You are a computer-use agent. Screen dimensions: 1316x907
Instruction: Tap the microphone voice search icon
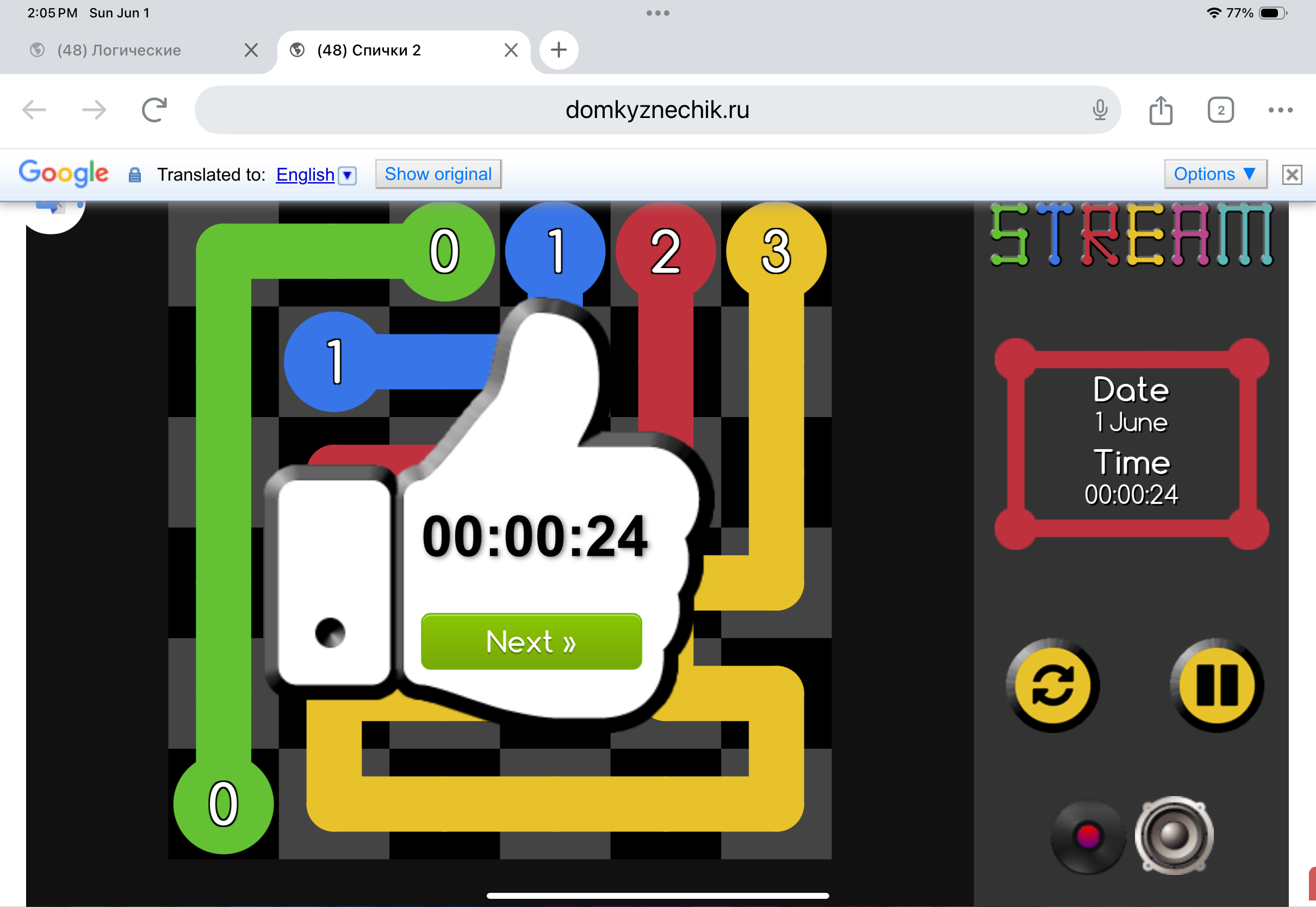point(1100,110)
